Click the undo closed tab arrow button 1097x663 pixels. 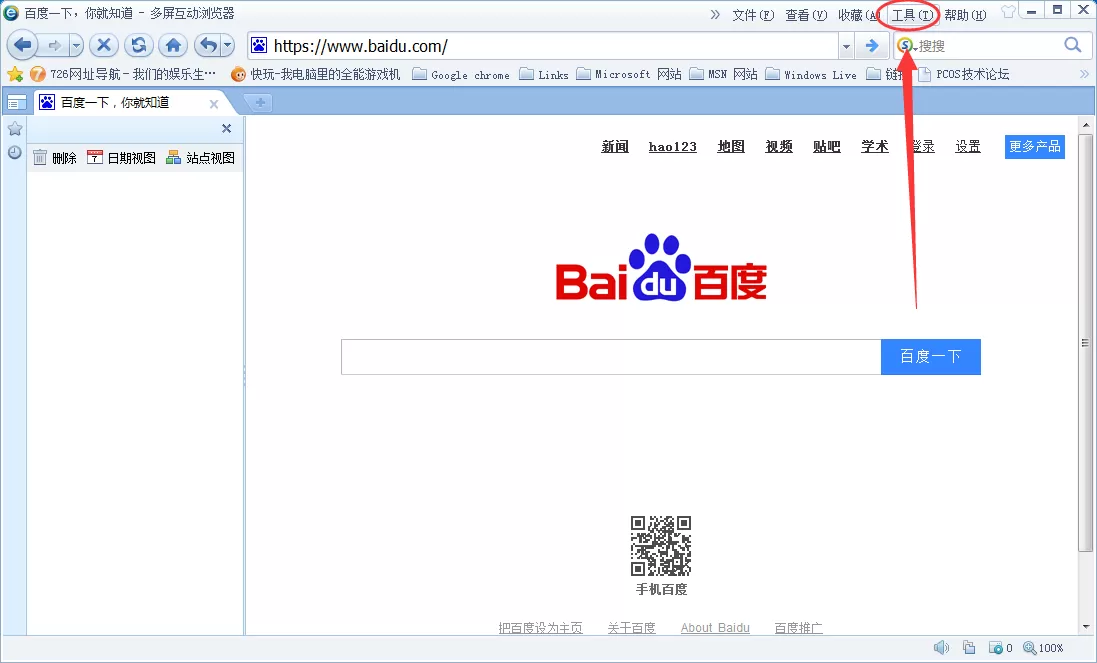tap(208, 45)
